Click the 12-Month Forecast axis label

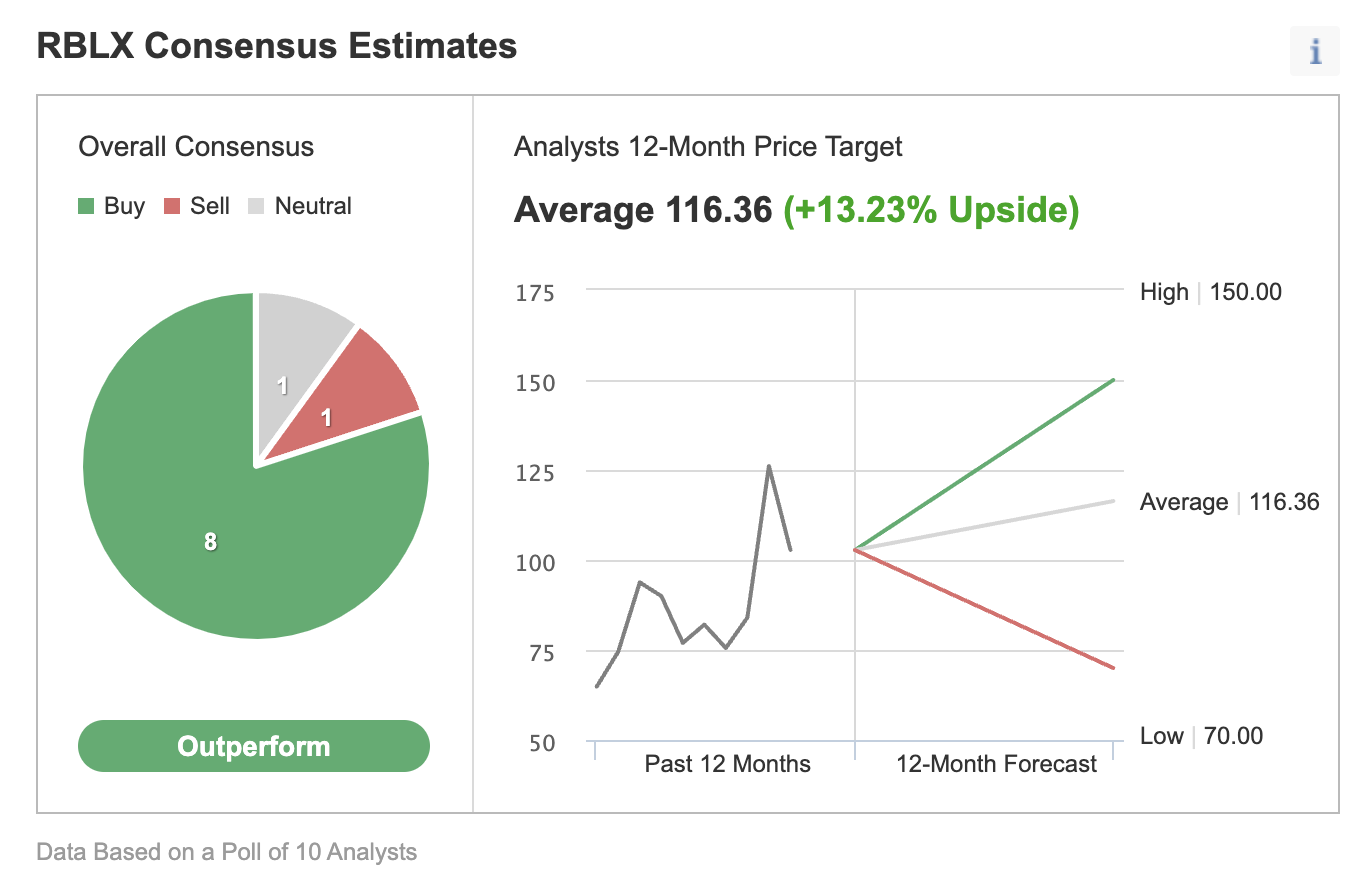(x=996, y=764)
